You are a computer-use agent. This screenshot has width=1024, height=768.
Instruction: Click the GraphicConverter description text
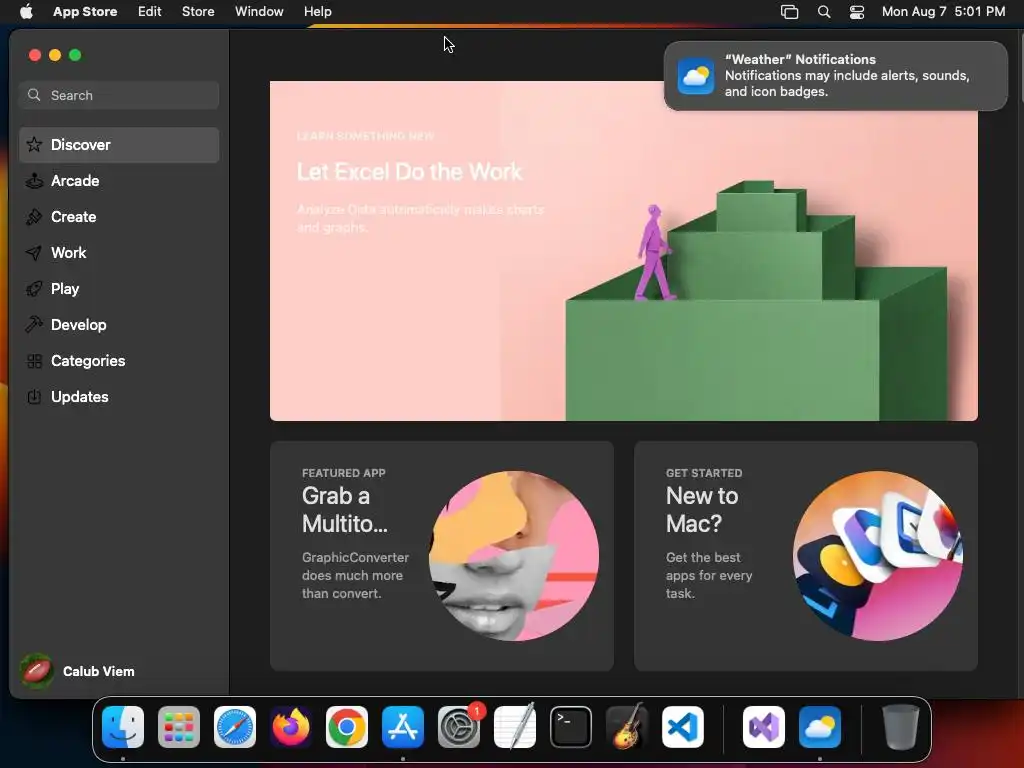coord(355,575)
